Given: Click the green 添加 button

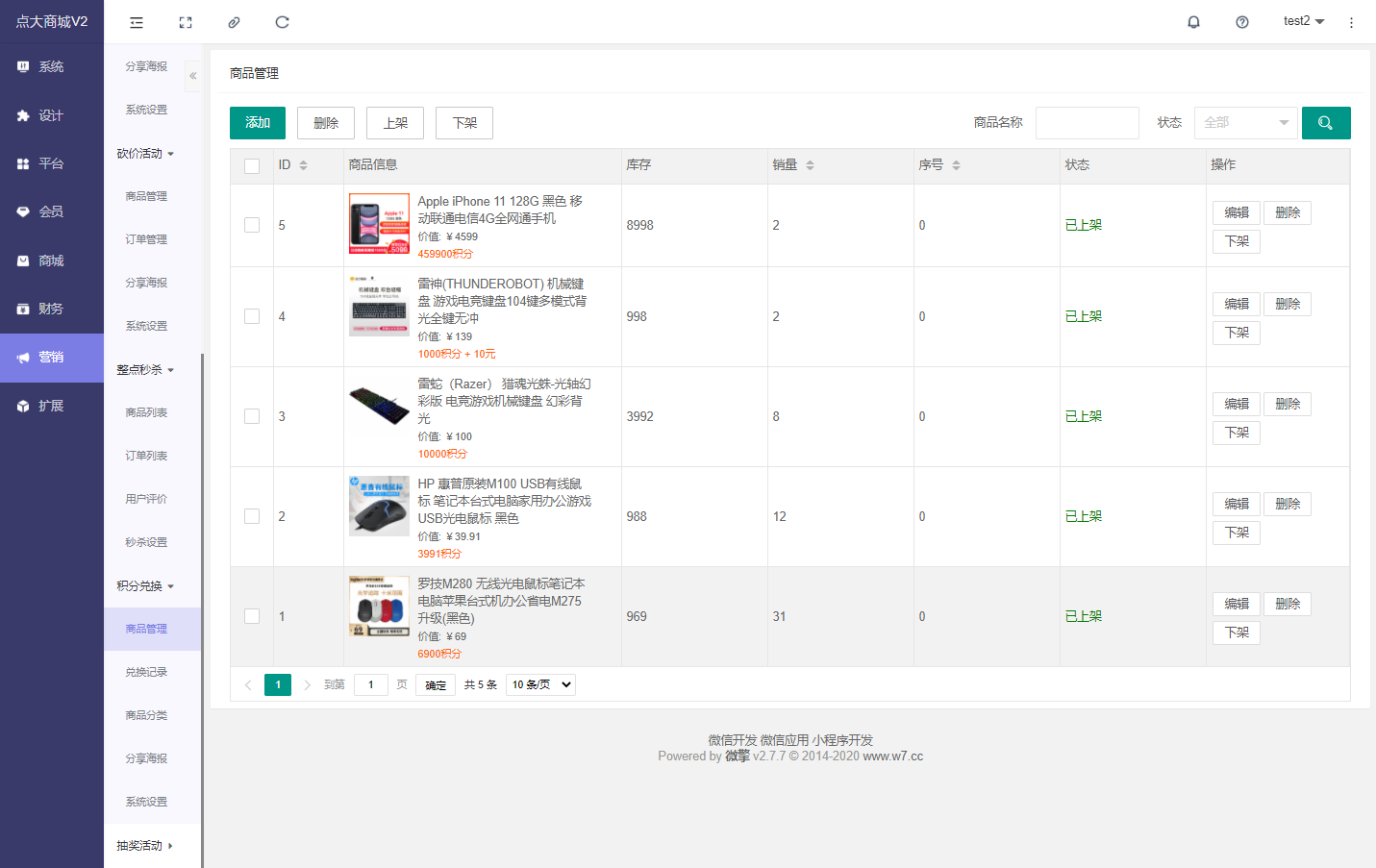Looking at the screenshot, I should [258, 123].
